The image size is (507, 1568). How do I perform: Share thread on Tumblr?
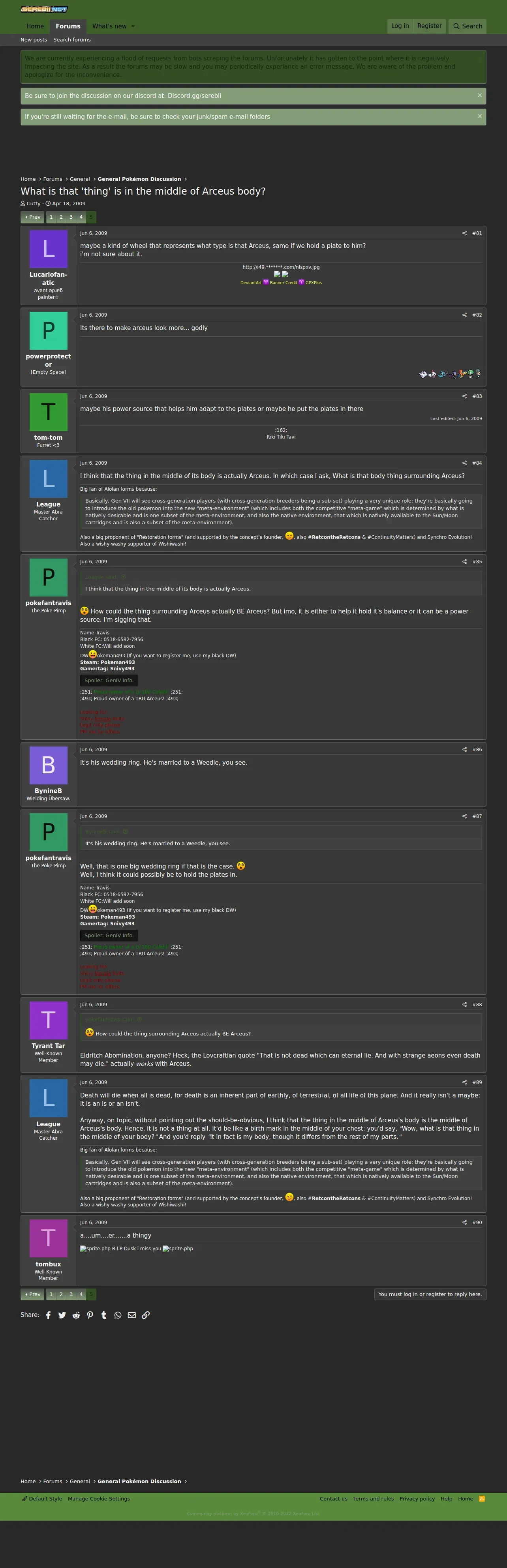pos(104,1315)
